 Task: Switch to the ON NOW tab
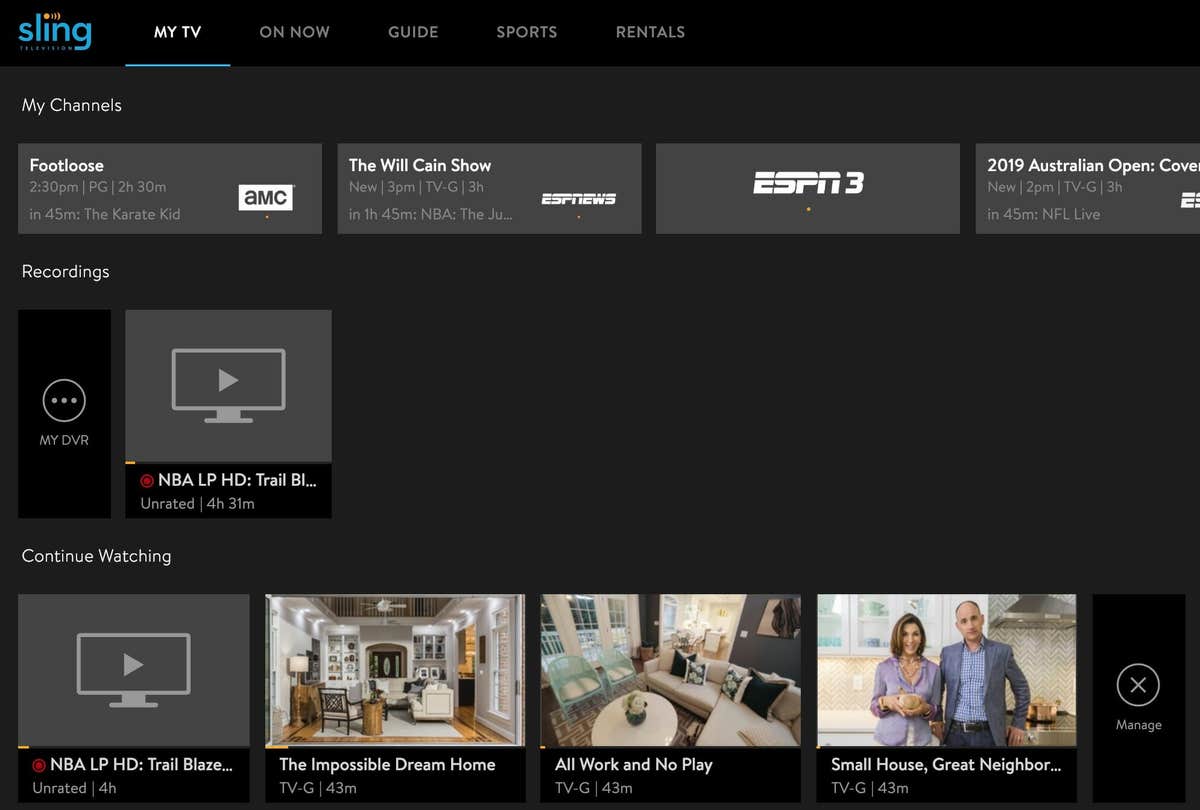click(x=294, y=31)
